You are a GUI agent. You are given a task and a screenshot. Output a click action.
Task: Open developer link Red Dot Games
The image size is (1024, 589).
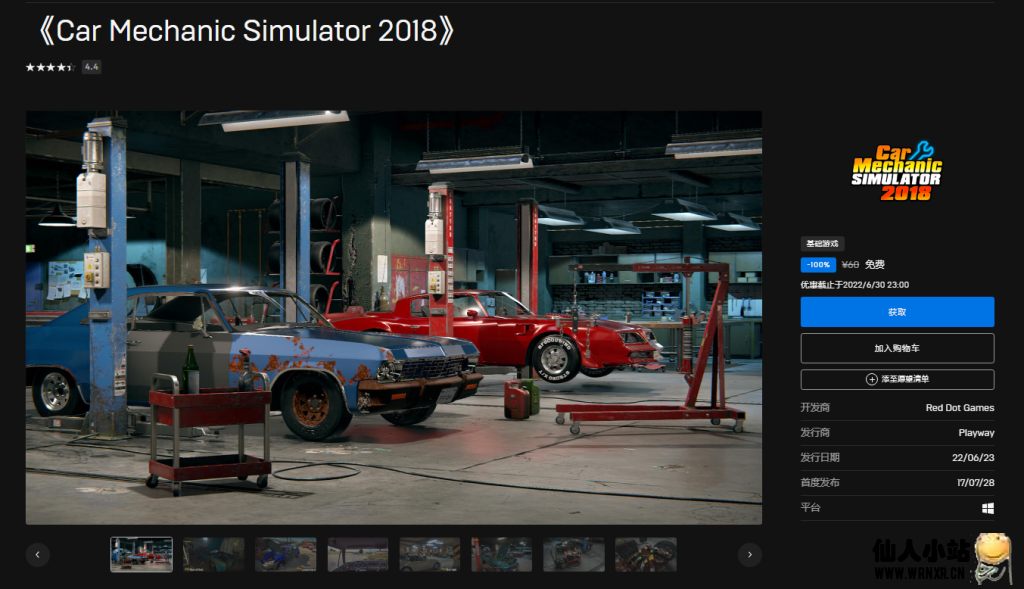click(x=960, y=407)
